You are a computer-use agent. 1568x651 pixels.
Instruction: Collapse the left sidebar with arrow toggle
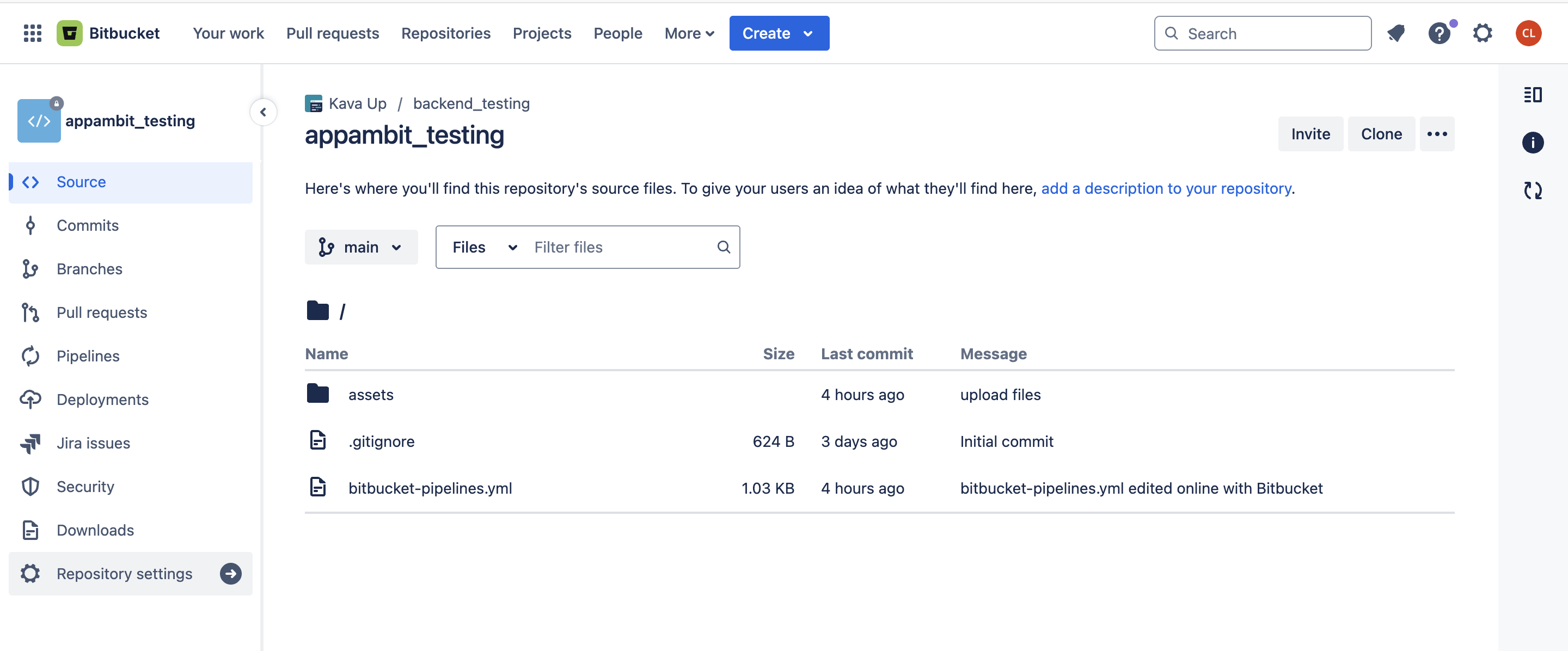(x=263, y=112)
